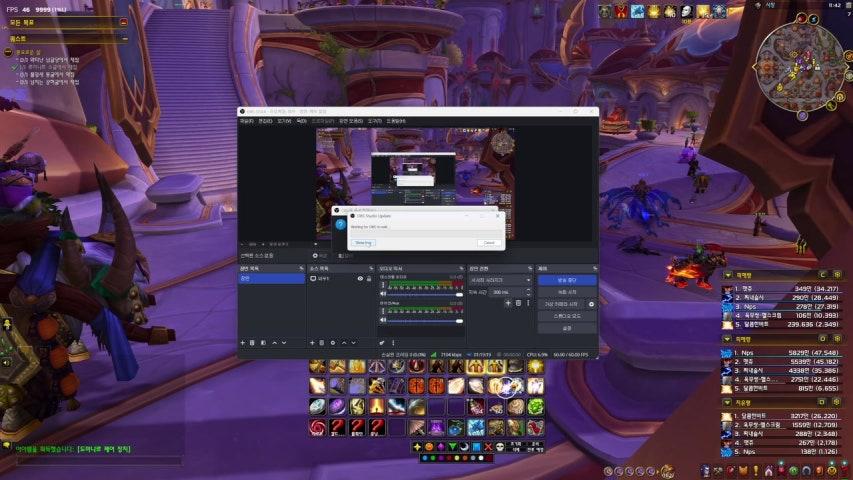Expand top damage meter window dropdown triangle

point(728,275)
